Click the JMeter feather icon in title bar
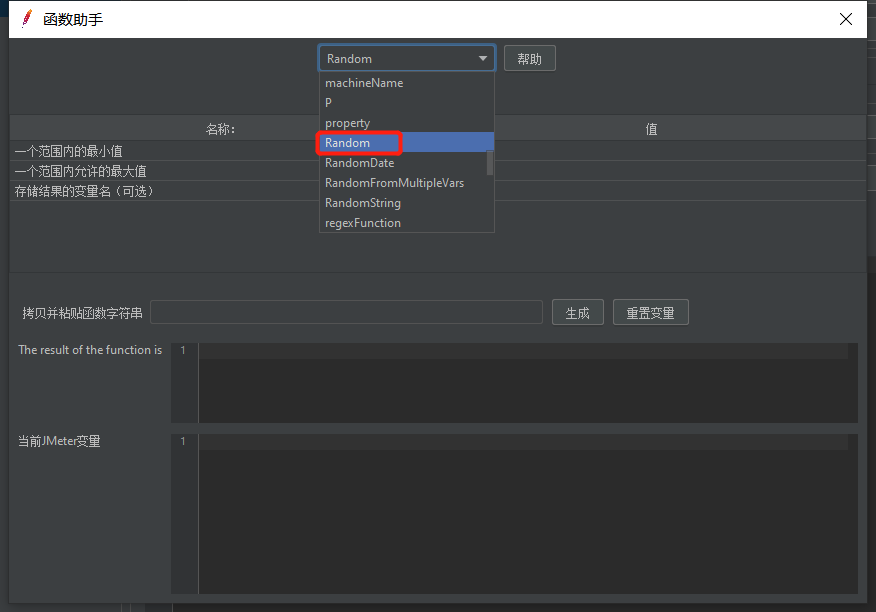876x612 pixels. click(26, 19)
